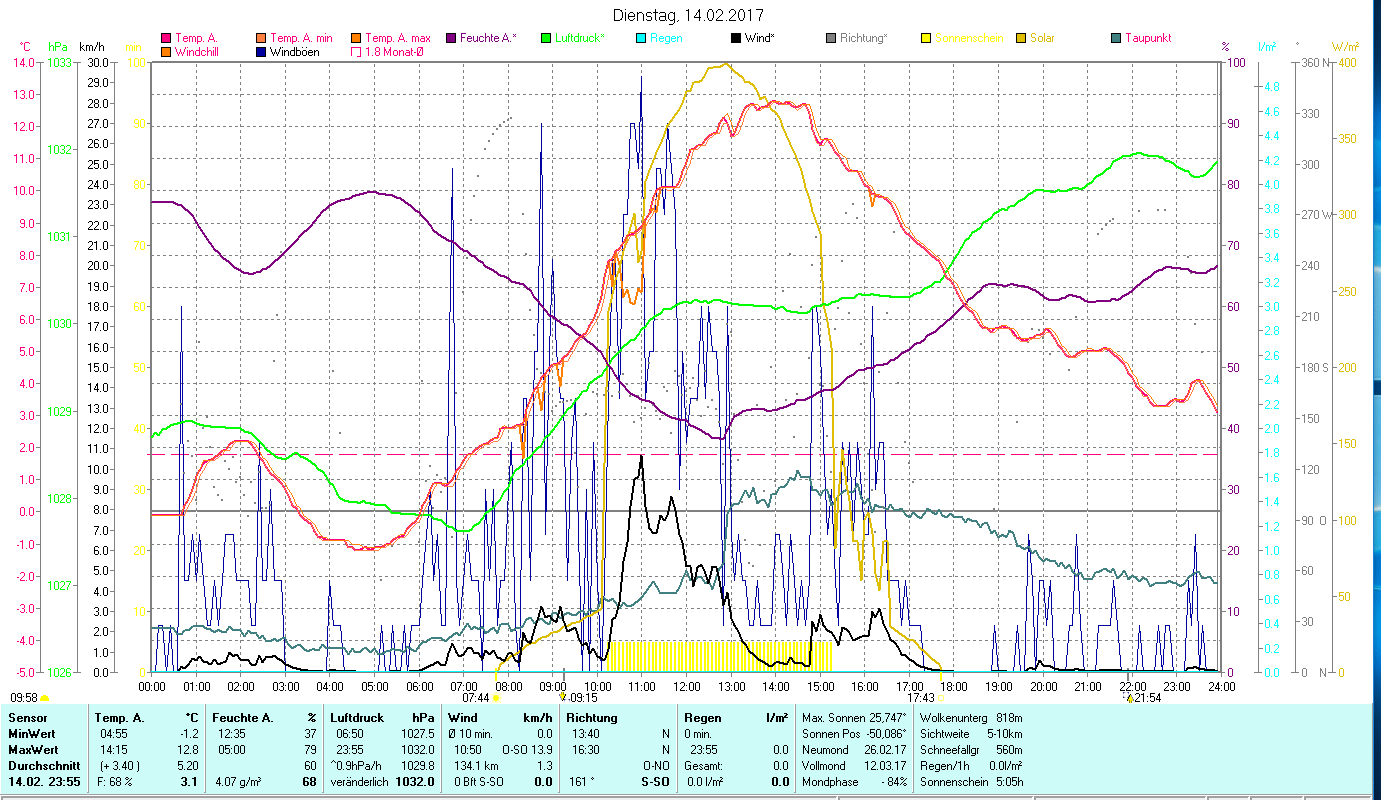Viewport: 1381px width, 800px height.
Task: Click the pink Temp. A. legend swatch
Action: pyautogui.click(x=165, y=38)
